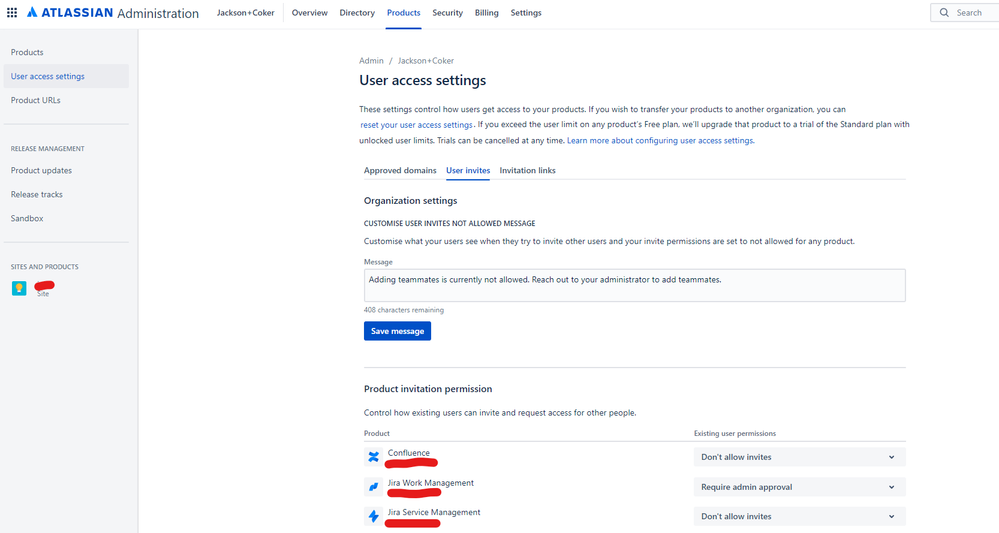Select User access settings in sidebar
The width and height of the screenshot is (999, 533).
[66, 76]
